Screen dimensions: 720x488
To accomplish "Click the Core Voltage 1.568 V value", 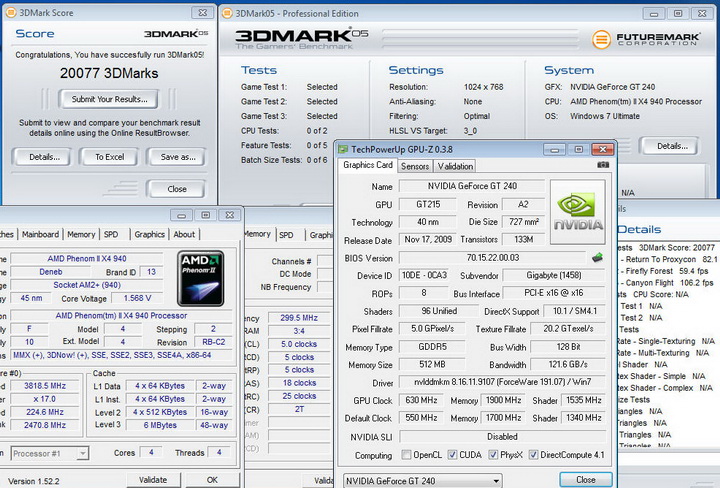I will click(x=137, y=298).
